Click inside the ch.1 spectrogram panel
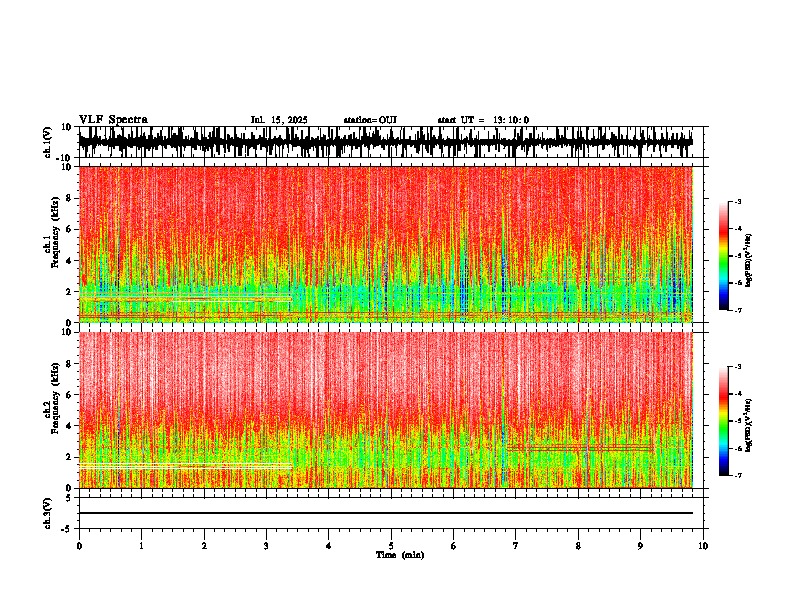 pos(386,244)
